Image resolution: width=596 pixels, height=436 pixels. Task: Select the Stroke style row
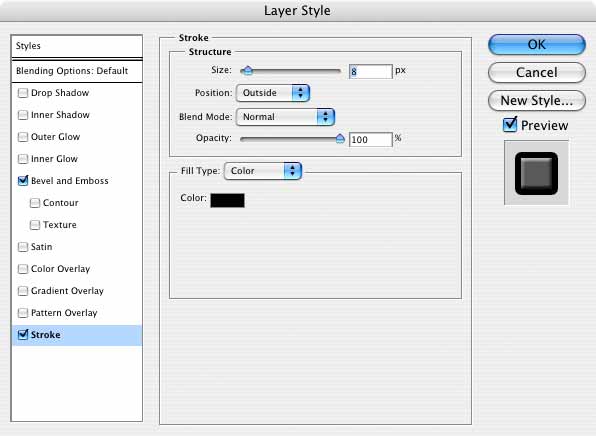coord(77,335)
